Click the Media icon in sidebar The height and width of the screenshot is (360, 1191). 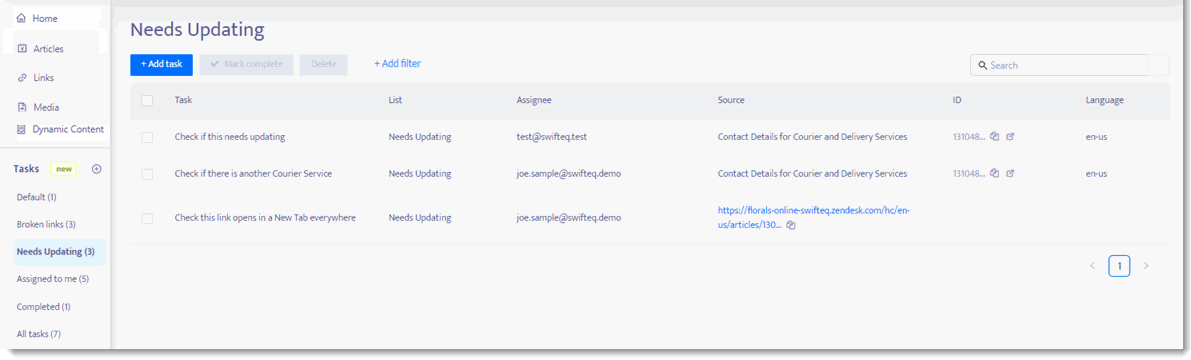click(22, 107)
